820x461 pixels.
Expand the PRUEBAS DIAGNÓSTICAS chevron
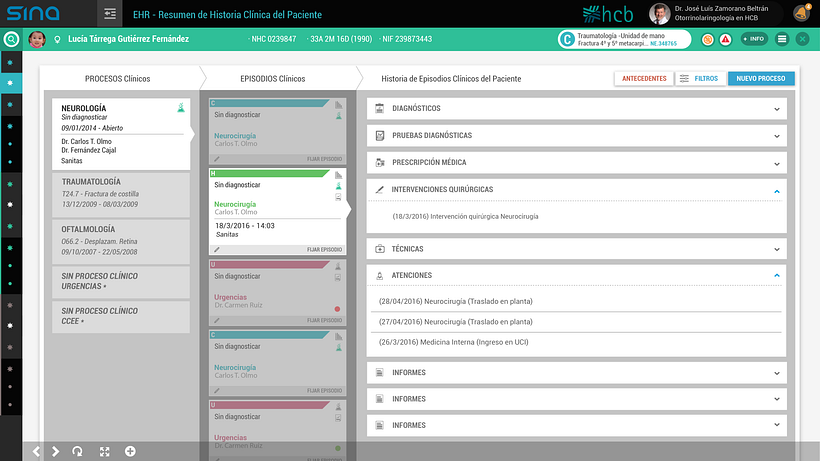[777, 136]
